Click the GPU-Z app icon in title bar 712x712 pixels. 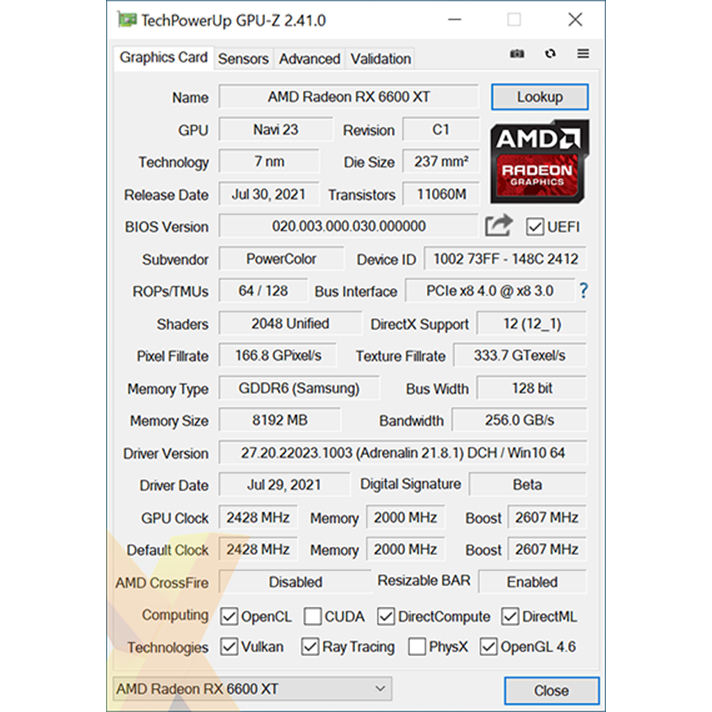[x=126, y=19]
